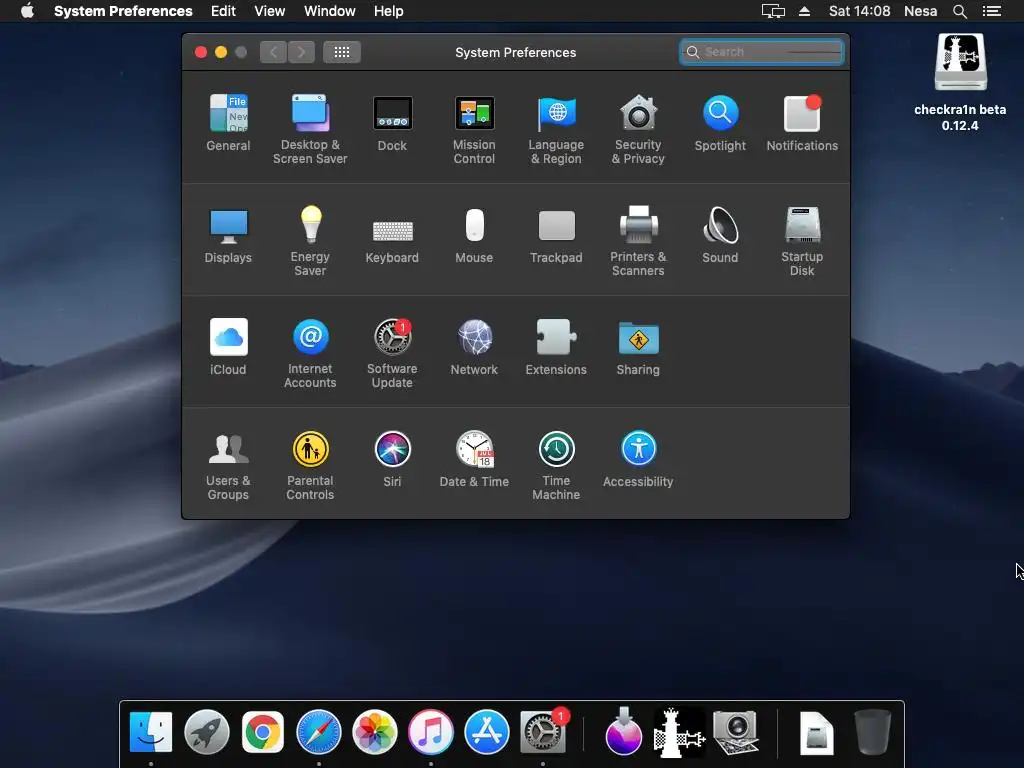Open the Spotlight preference pane
The width and height of the screenshot is (1024, 768).
[720, 123]
